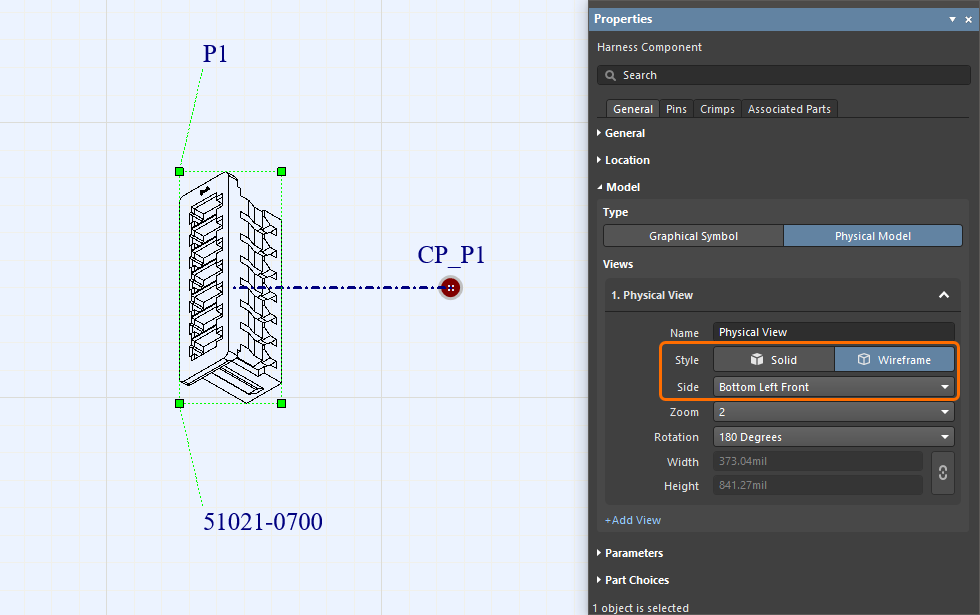Expand the Location section

click(x=628, y=160)
